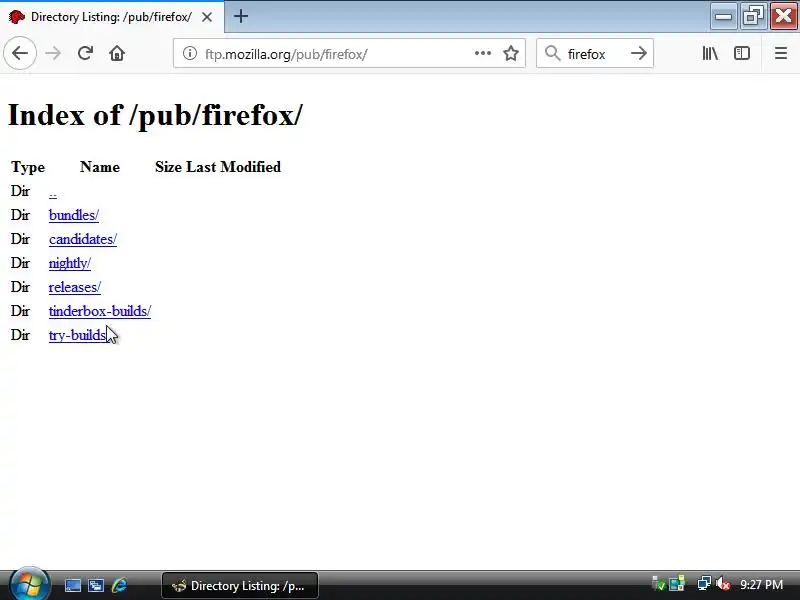Show site information for ftp.mozilla.org
The height and width of the screenshot is (600, 800).
click(x=189, y=53)
